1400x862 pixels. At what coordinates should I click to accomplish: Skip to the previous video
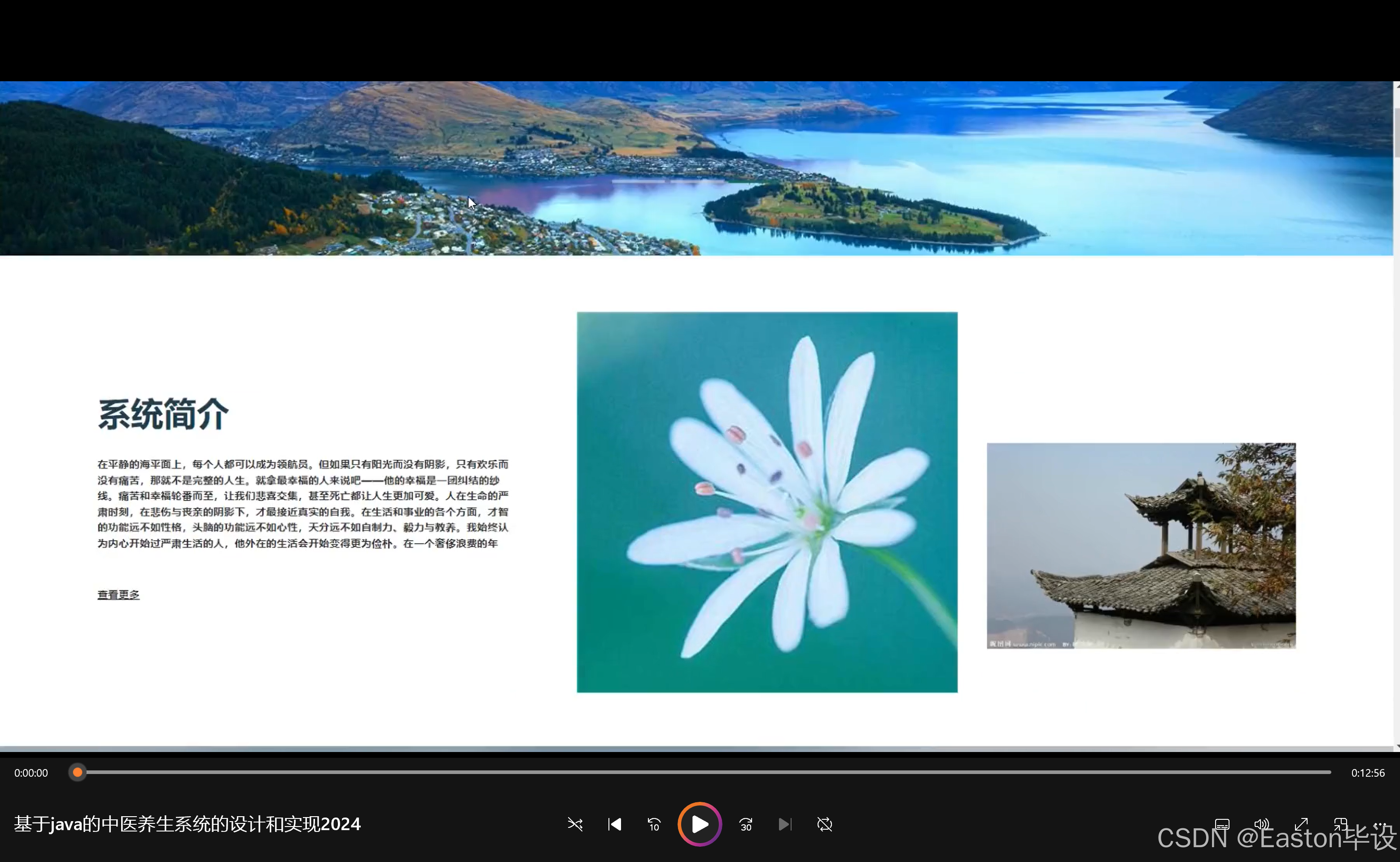[614, 824]
